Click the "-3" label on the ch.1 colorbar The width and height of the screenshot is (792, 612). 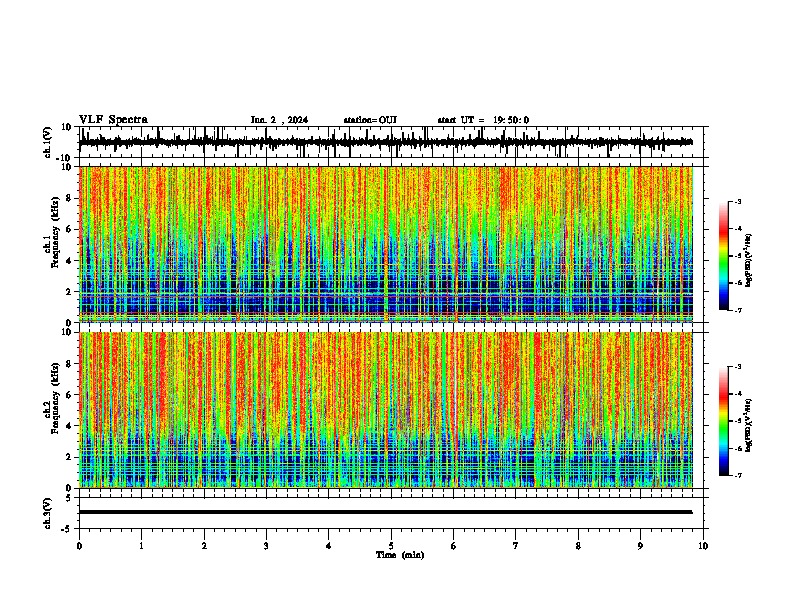click(x=738, y=202)
